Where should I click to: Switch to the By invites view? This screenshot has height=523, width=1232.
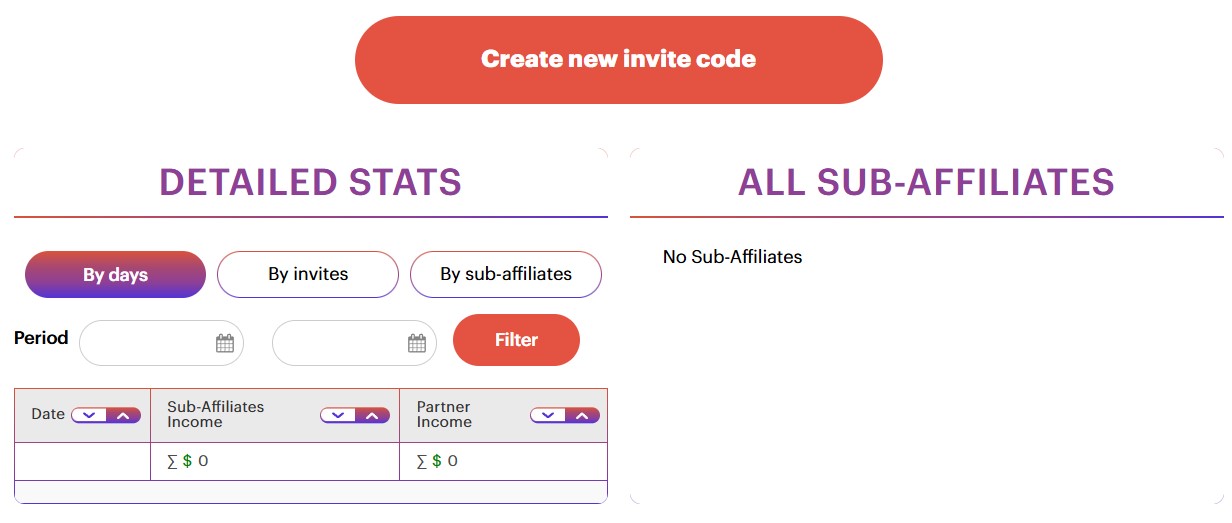pos(308,274)
